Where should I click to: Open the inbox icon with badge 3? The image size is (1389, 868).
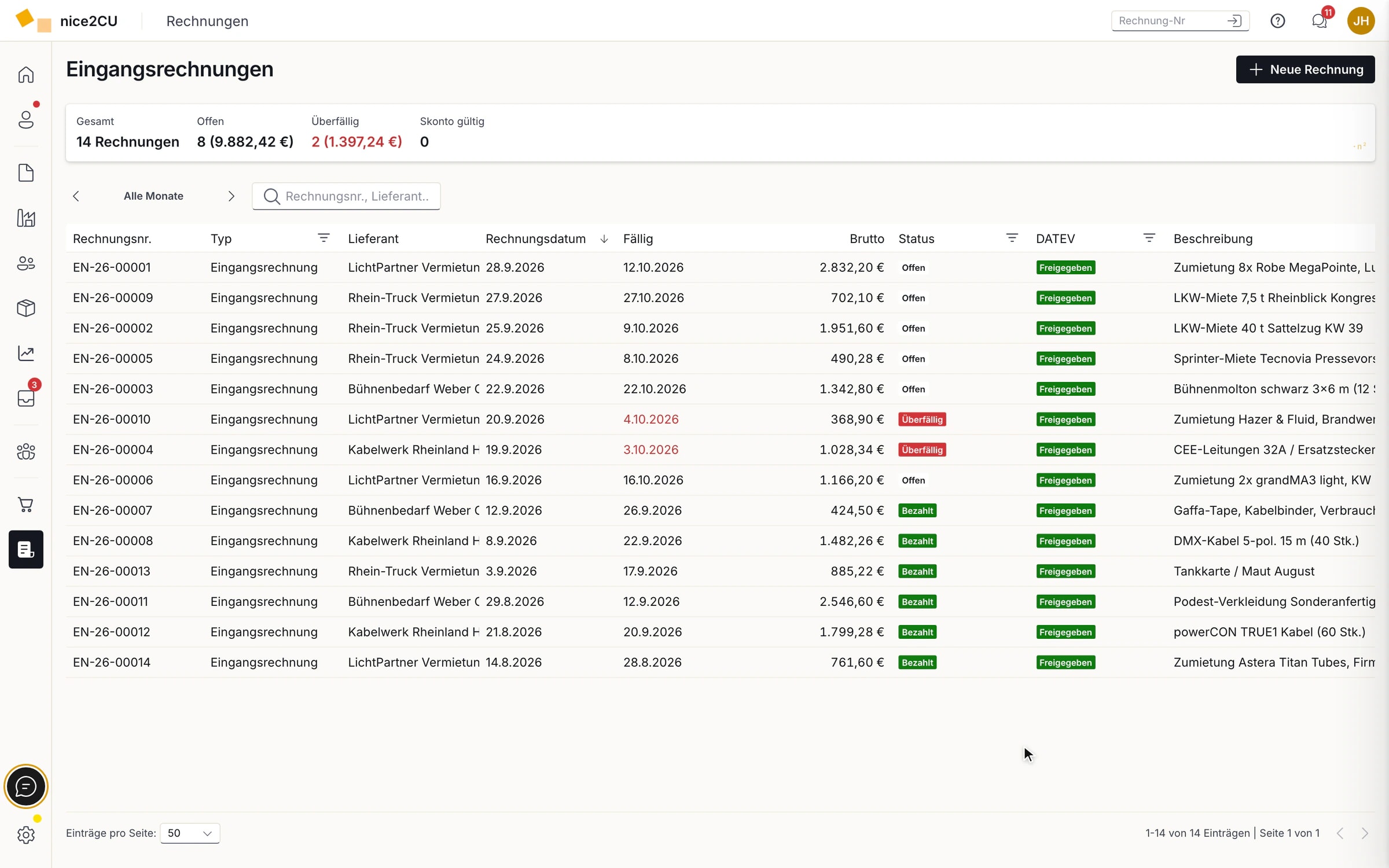pos(25,398)
